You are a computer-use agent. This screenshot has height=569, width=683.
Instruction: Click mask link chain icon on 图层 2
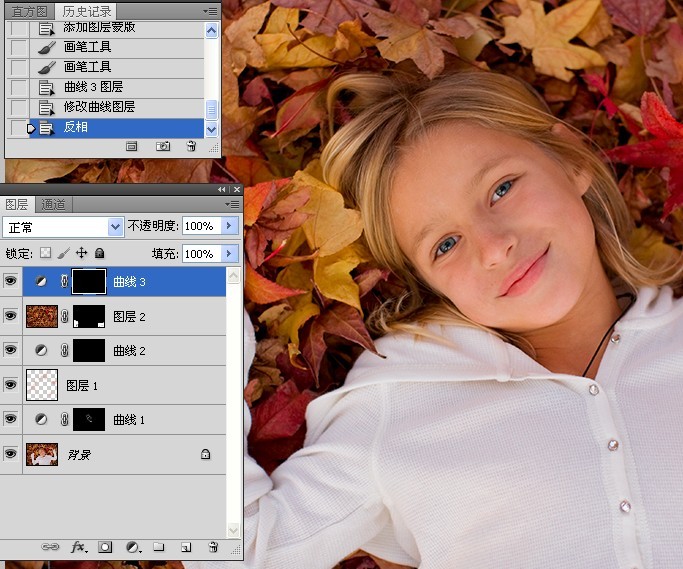(64, 316)
